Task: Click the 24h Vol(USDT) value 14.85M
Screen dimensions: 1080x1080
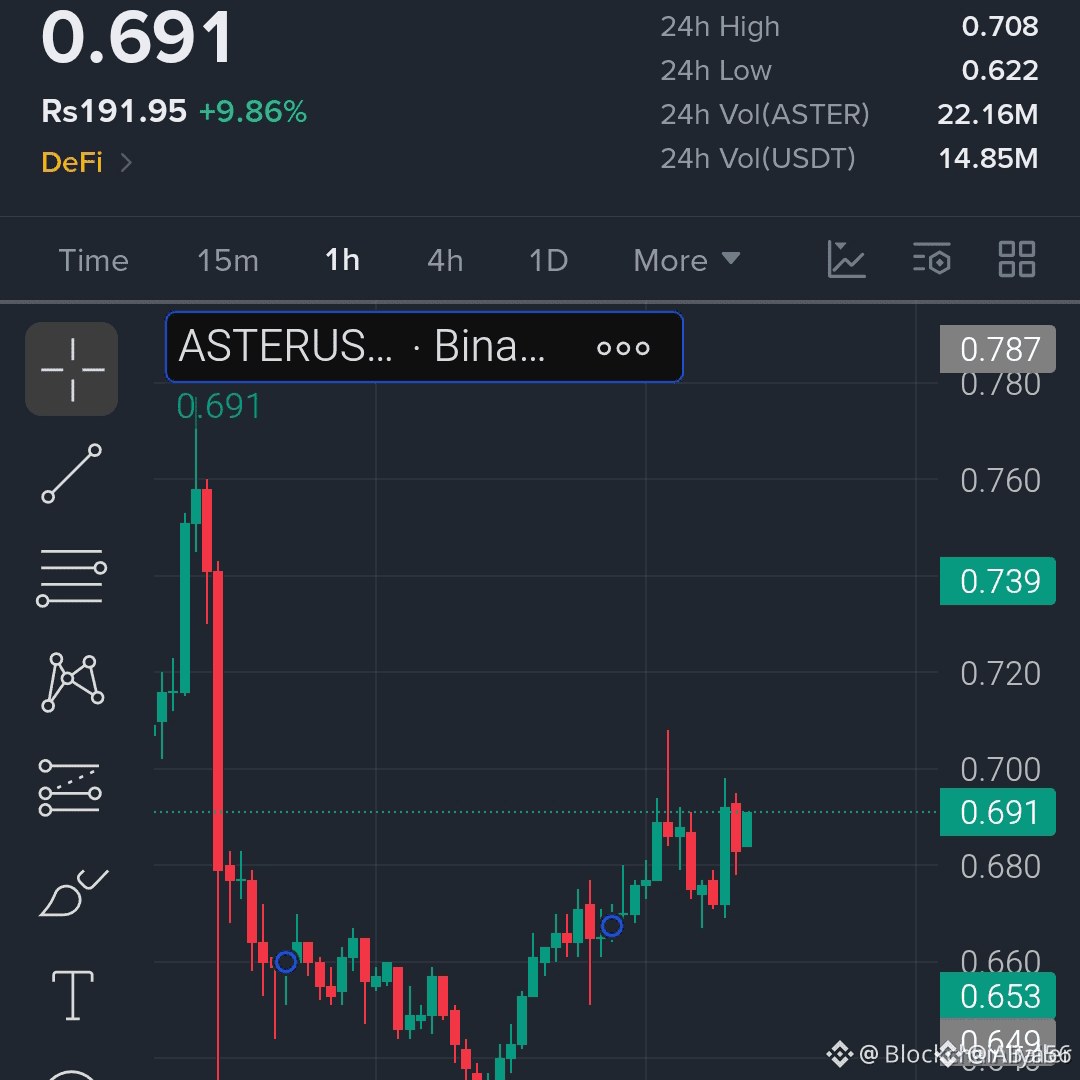Action: point(988,158)
